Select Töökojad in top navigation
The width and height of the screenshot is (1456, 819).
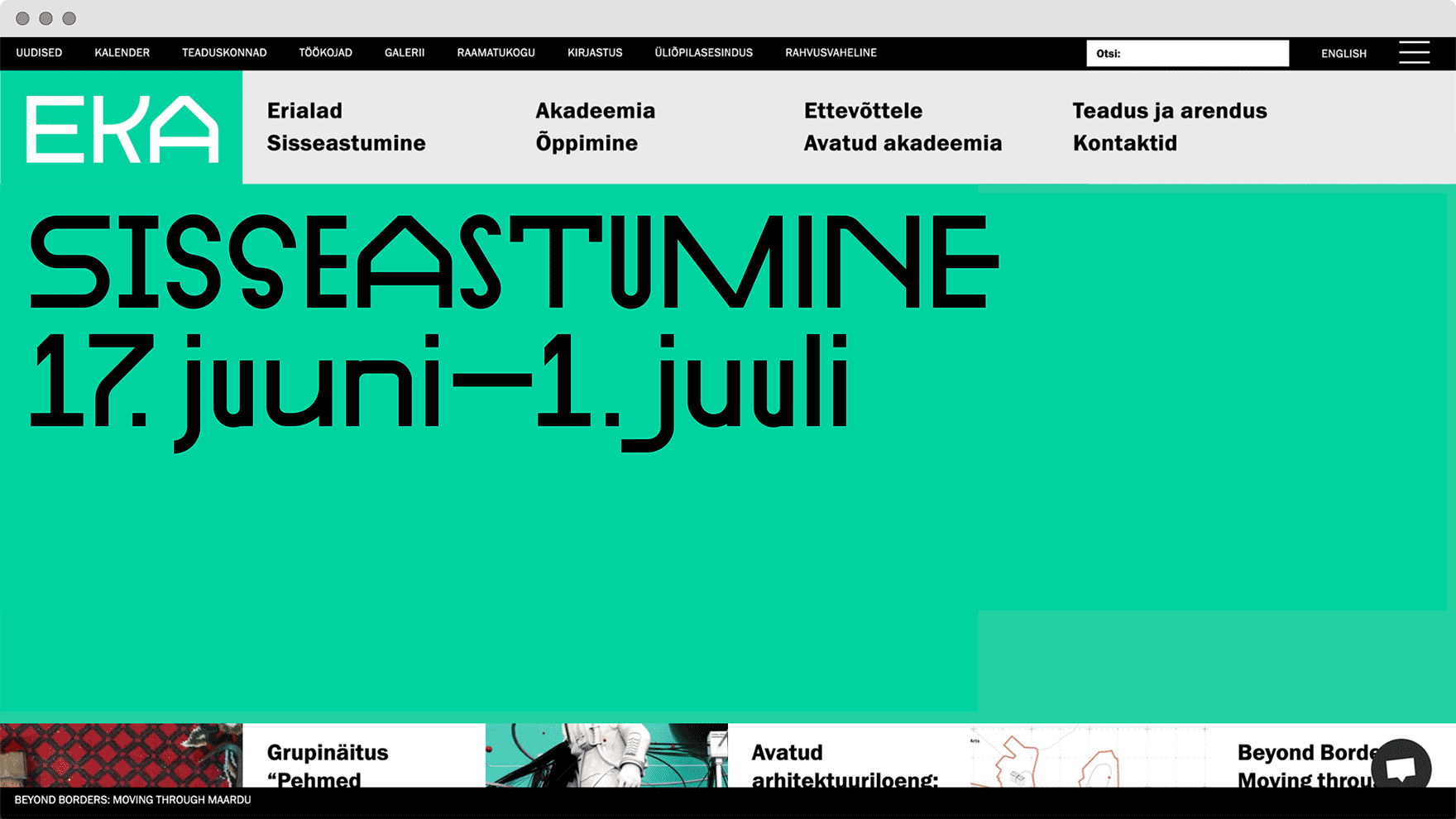point(325,53)
